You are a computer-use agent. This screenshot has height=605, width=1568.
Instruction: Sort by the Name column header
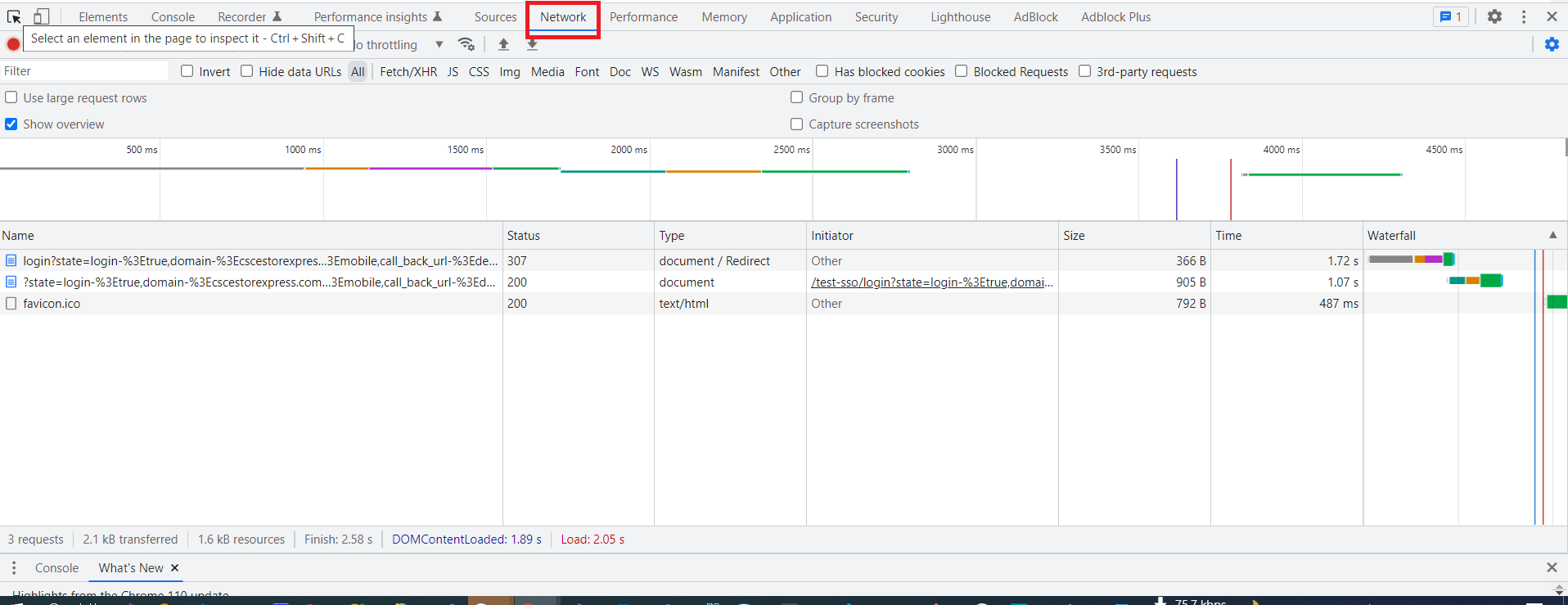click(x=251, y=235)
